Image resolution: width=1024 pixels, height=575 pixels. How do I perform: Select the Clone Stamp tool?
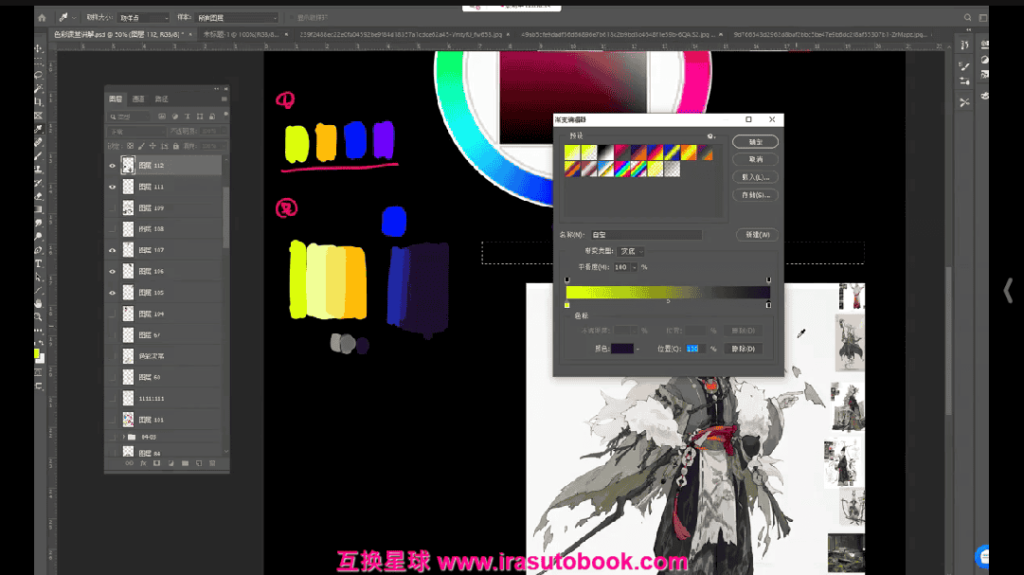(39, 169)
